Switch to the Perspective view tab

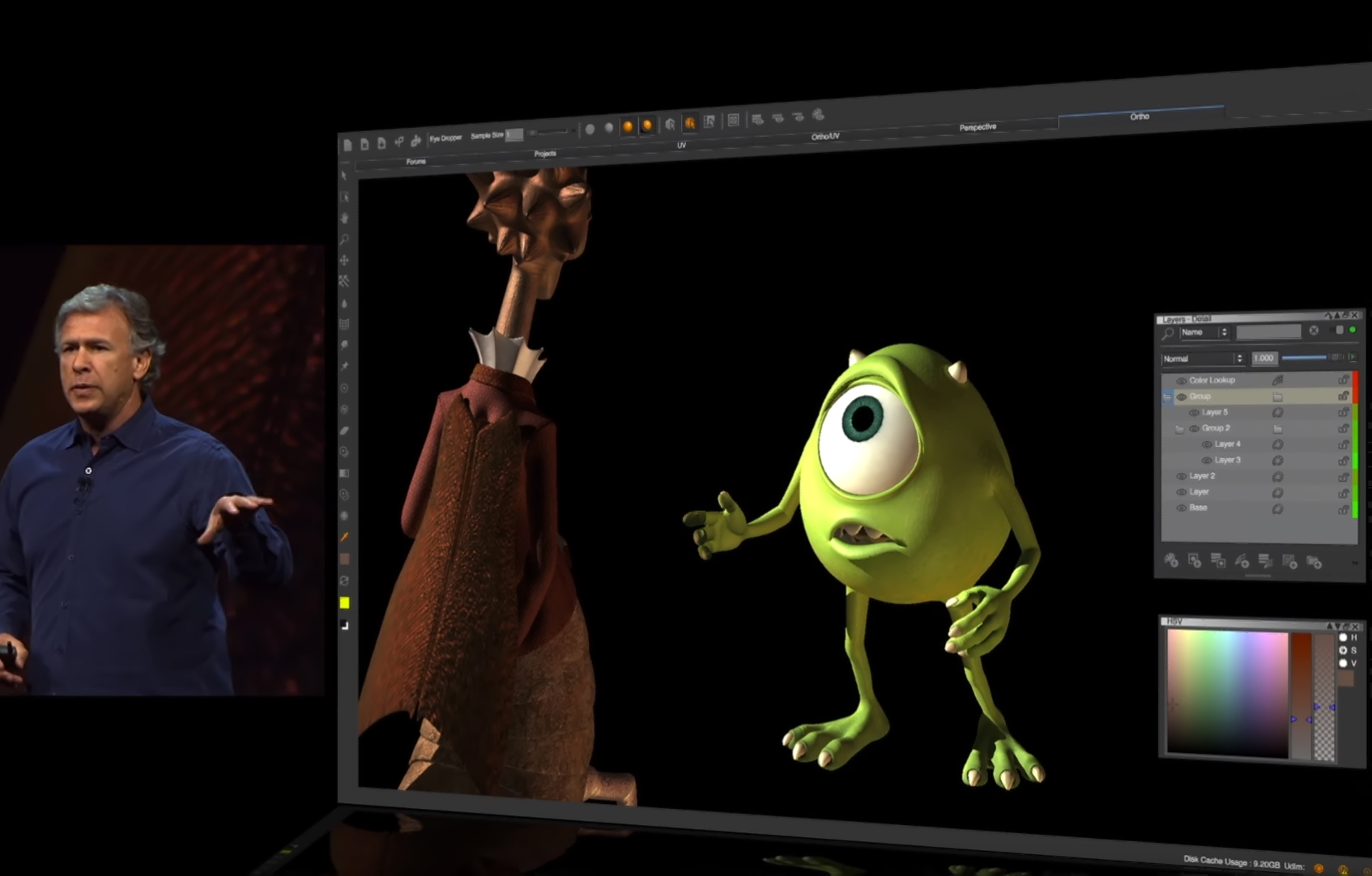[x=978, y=127]
